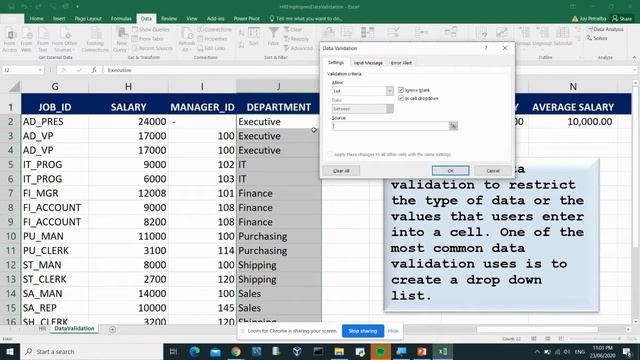Screen dimensions: 640x360
Task: Open the Page Layout ribbon tab
Action: pyautogui.click(x=88, y=18)
